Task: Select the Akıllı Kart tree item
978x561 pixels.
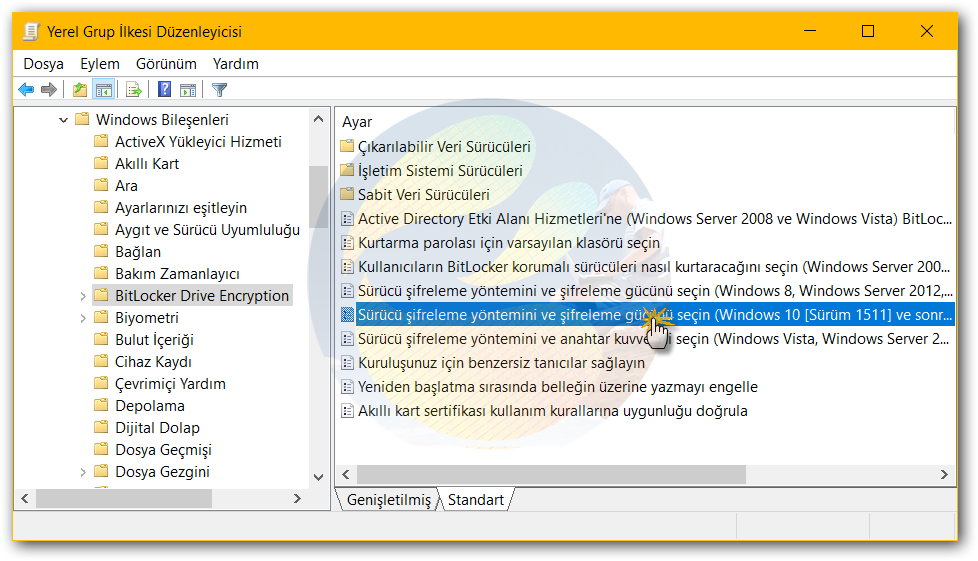Action: coord(147,163)
